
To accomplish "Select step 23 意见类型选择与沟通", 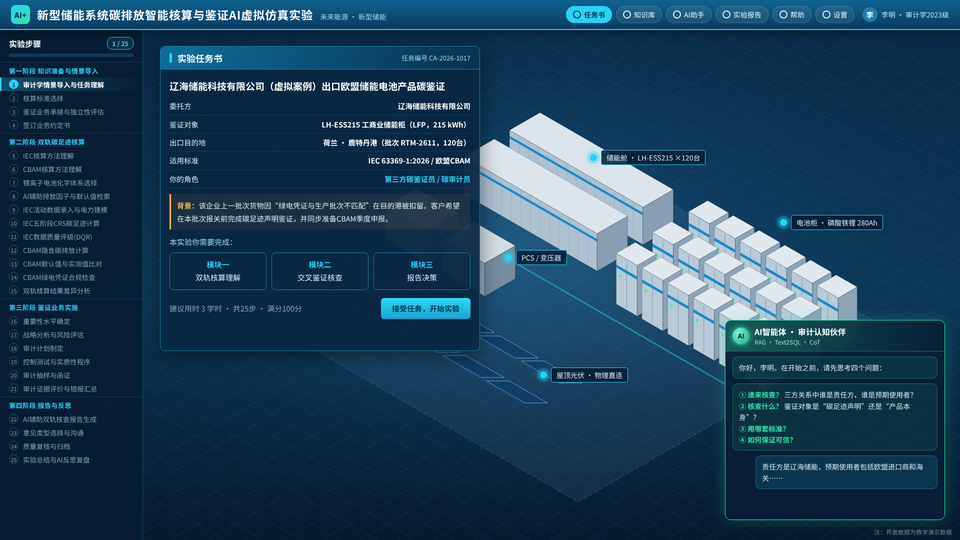I will pyautogui.click(x=71, y=432).
